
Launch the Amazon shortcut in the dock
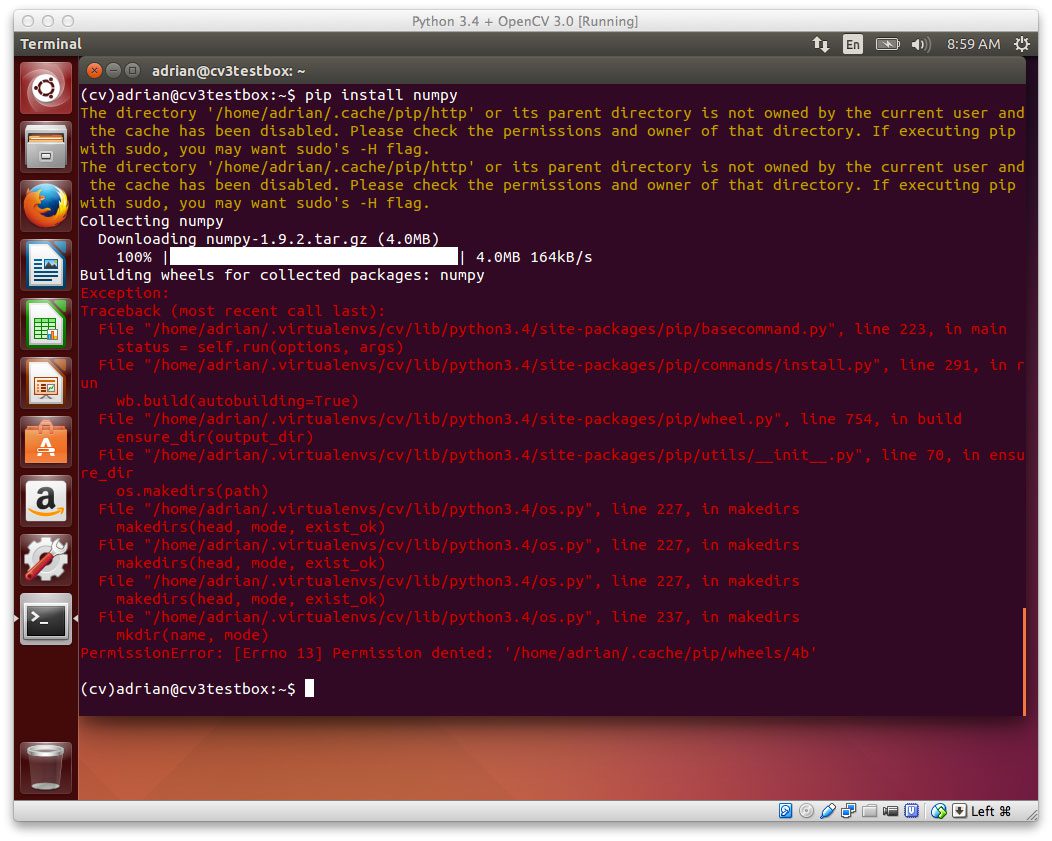pos(44,501)
